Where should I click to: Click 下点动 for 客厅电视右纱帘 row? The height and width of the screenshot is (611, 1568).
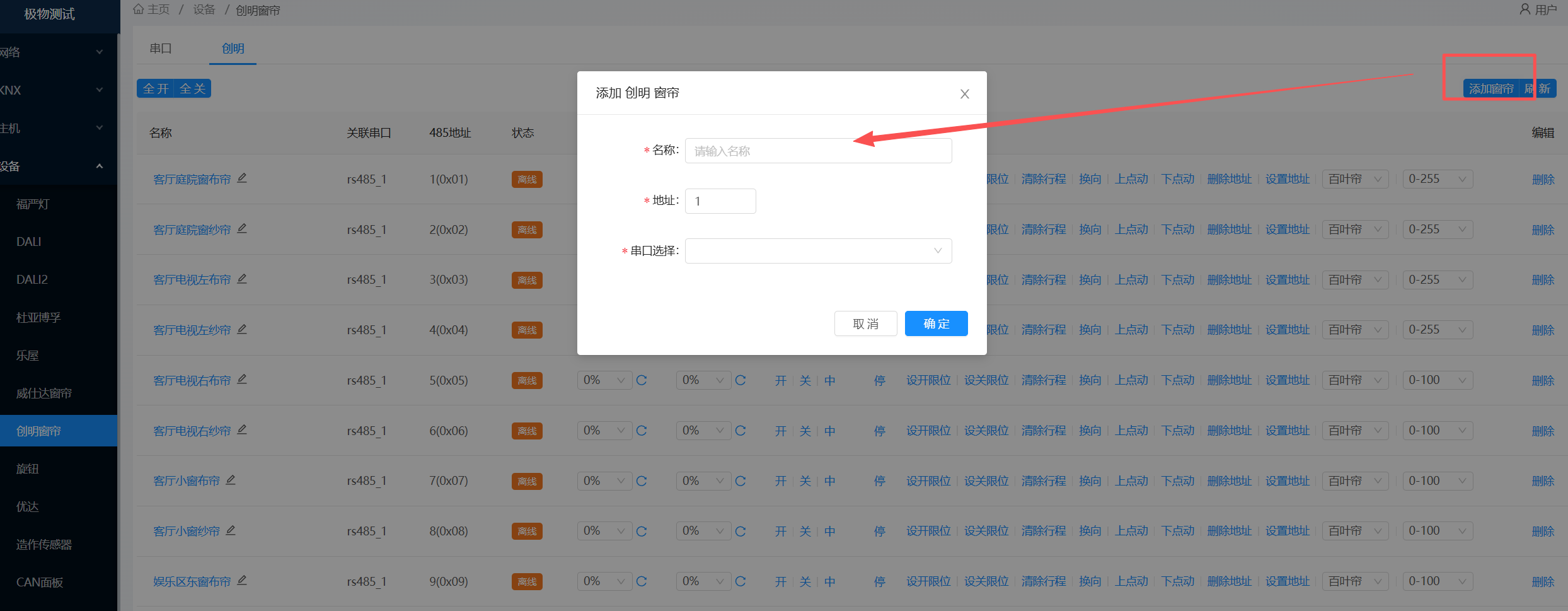(1178, 431)
